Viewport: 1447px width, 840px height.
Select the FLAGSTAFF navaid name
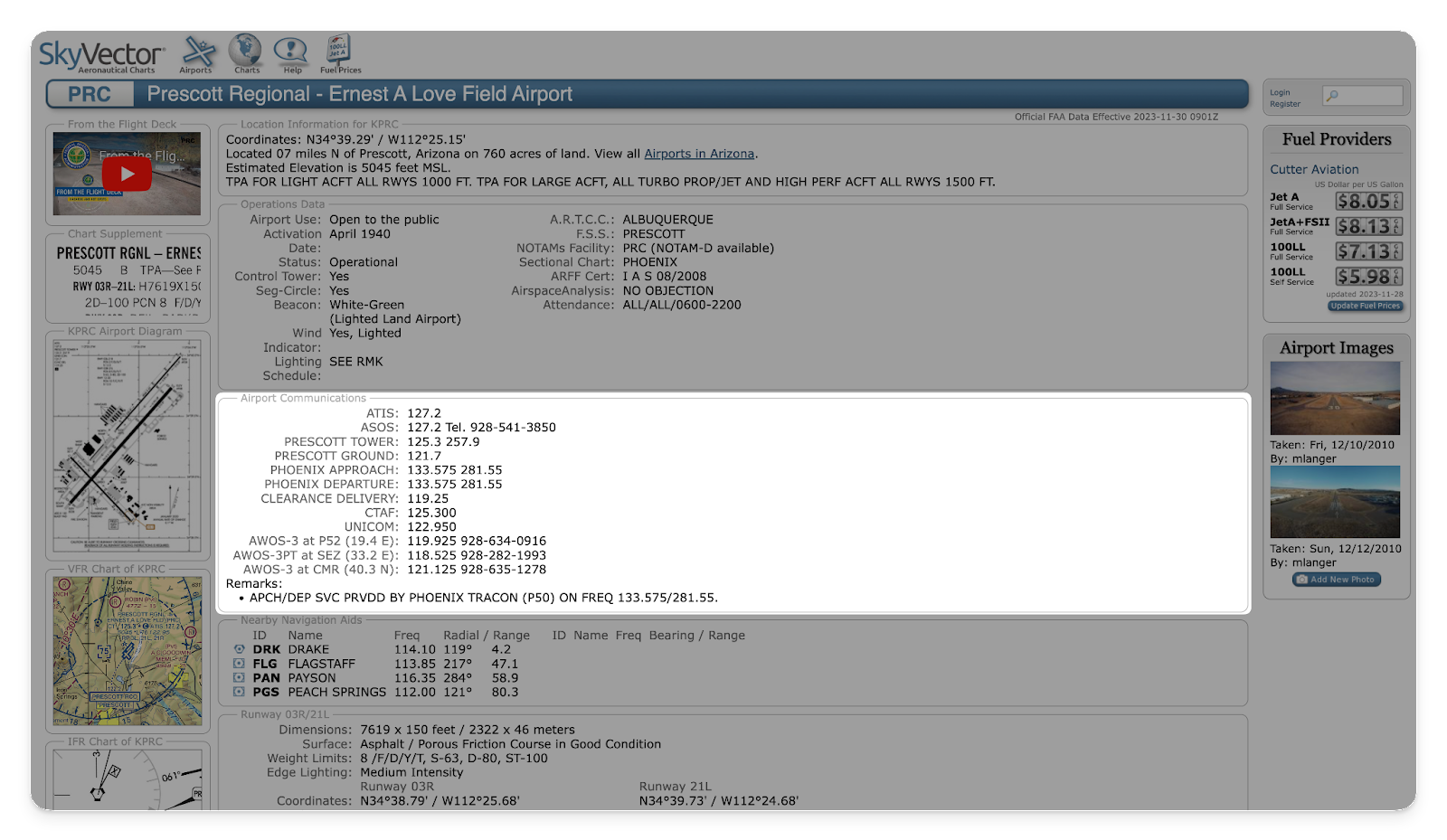click(321, 664)
